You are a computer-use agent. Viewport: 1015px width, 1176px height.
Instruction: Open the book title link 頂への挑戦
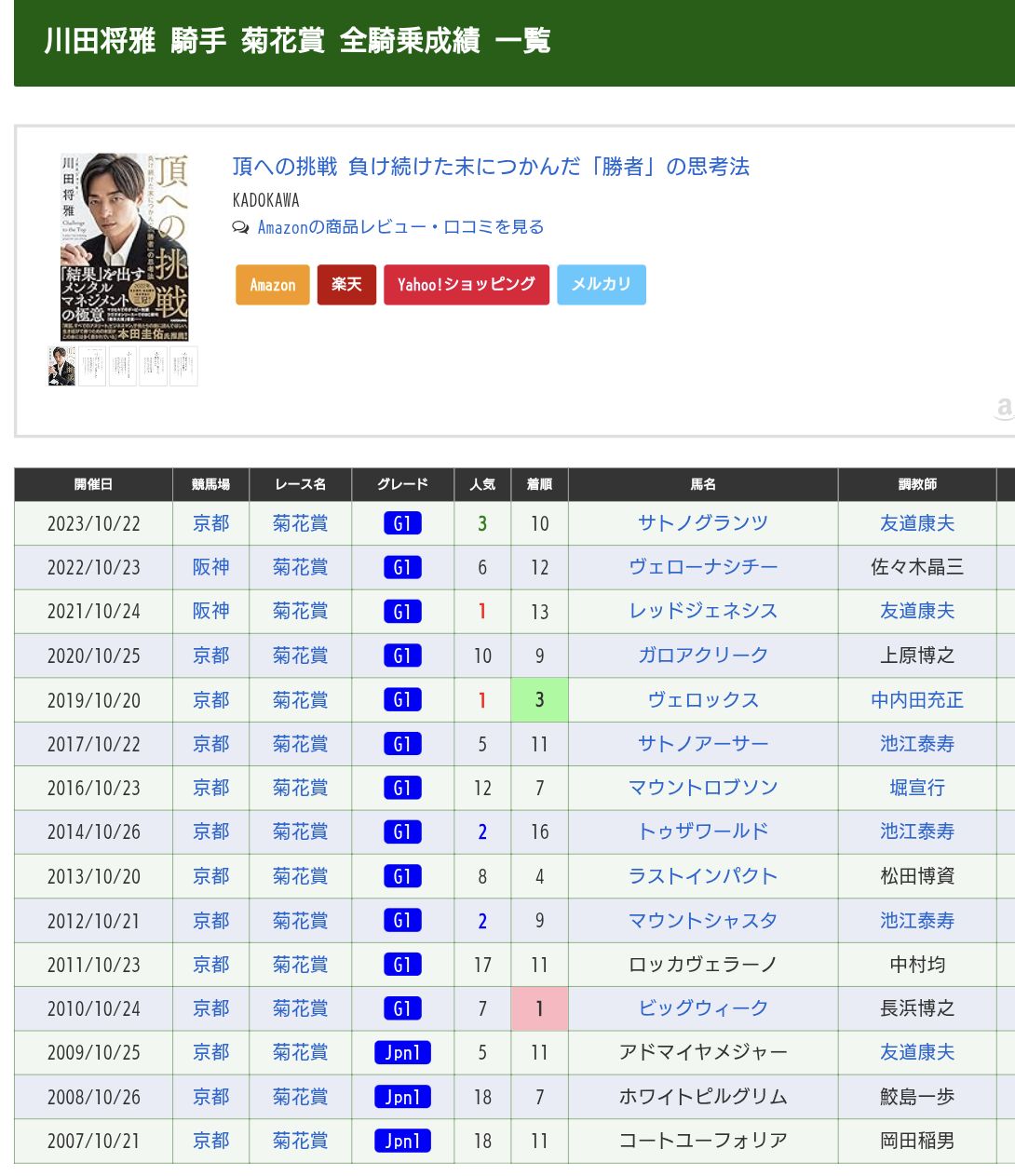[x=491, y=167]
